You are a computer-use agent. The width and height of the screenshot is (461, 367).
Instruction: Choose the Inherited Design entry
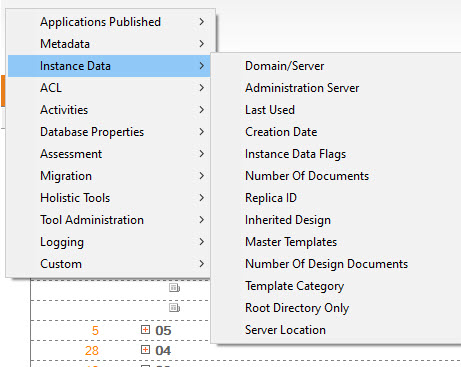tap(337, 220)
